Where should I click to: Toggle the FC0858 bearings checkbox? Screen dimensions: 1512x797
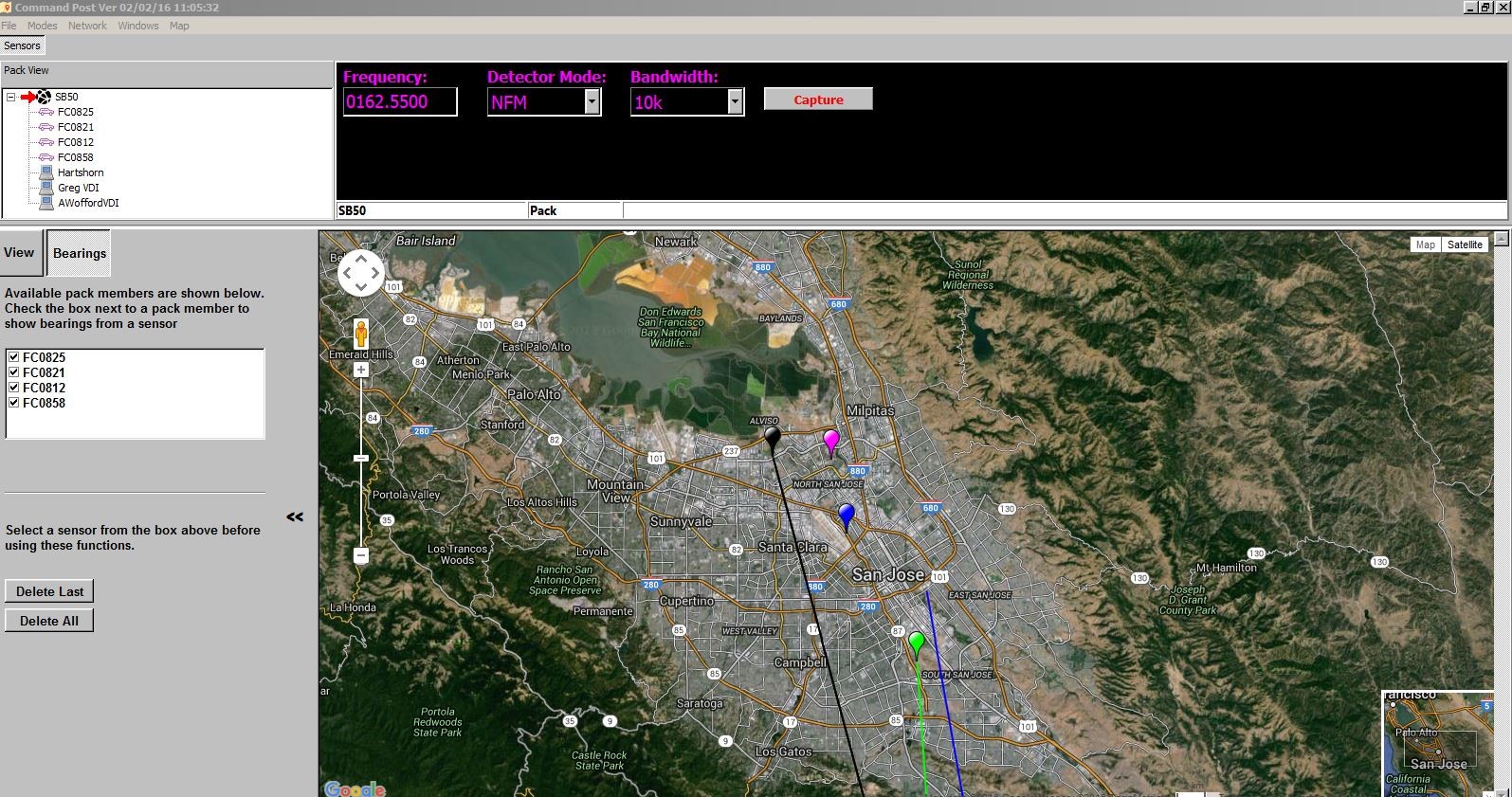pos(13,403)
